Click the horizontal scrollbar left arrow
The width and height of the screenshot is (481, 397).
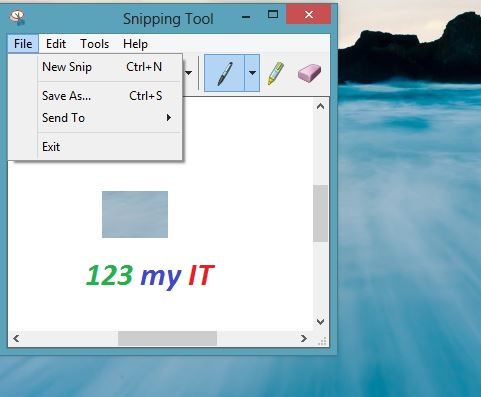pos(16,339)
